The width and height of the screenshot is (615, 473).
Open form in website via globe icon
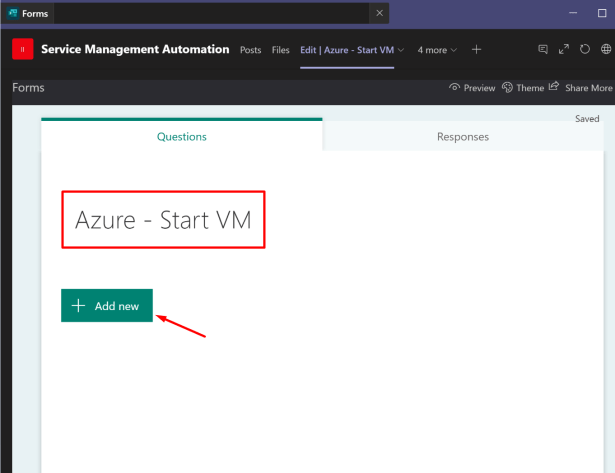pos(606,49)
